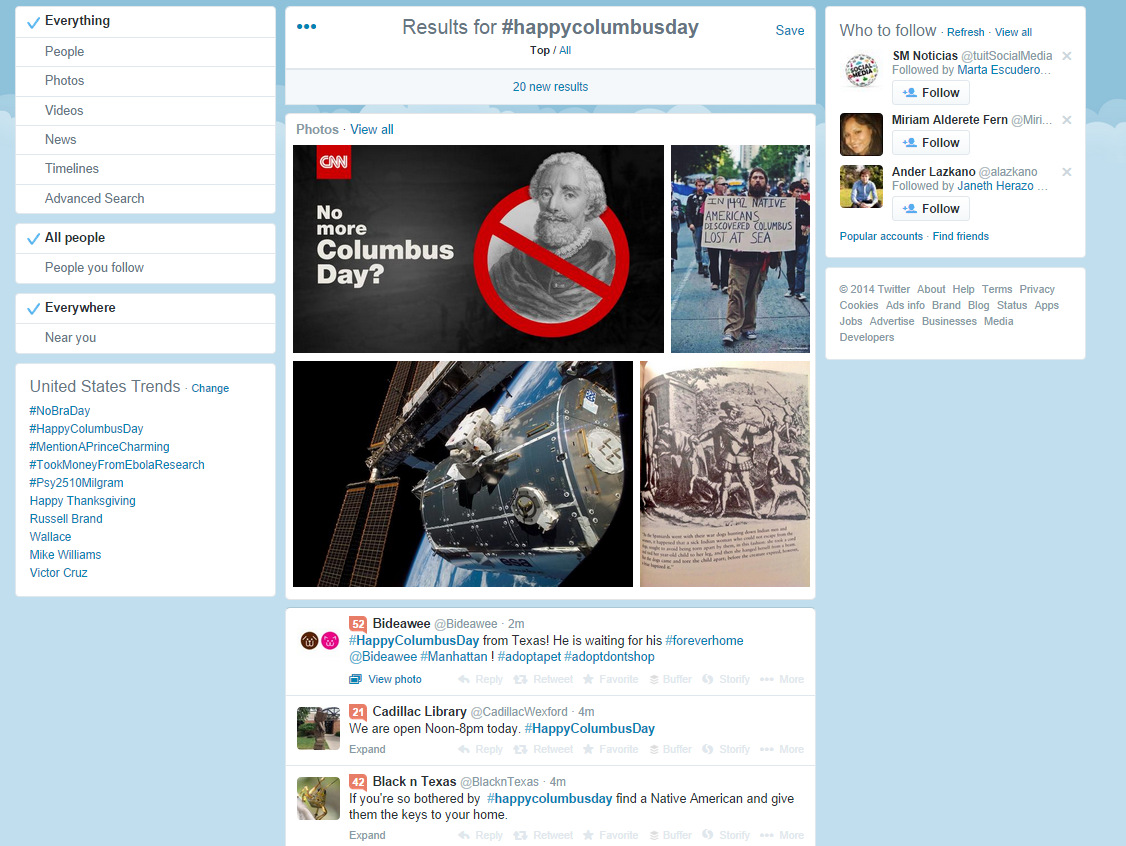Image resolution: width=1126 pixels, height=846 pixels.
Task: Open the three-dot search options menu
Action: click(x=307, y=27)
